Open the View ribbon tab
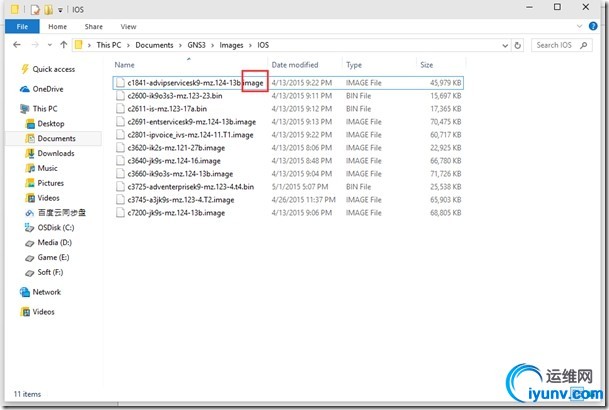Image resolution: width=609 pixels, height=410 pixels. 128,26
